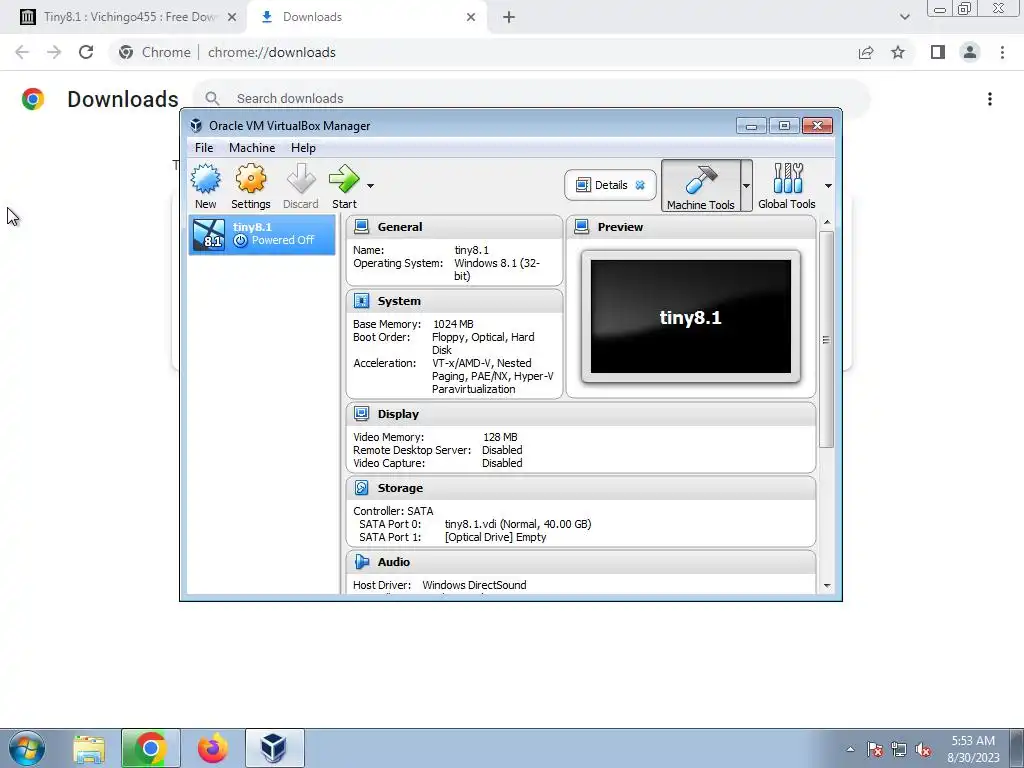Click the muted volume tray icon
Screen dimensions: 1024x768
pos(923,750)
